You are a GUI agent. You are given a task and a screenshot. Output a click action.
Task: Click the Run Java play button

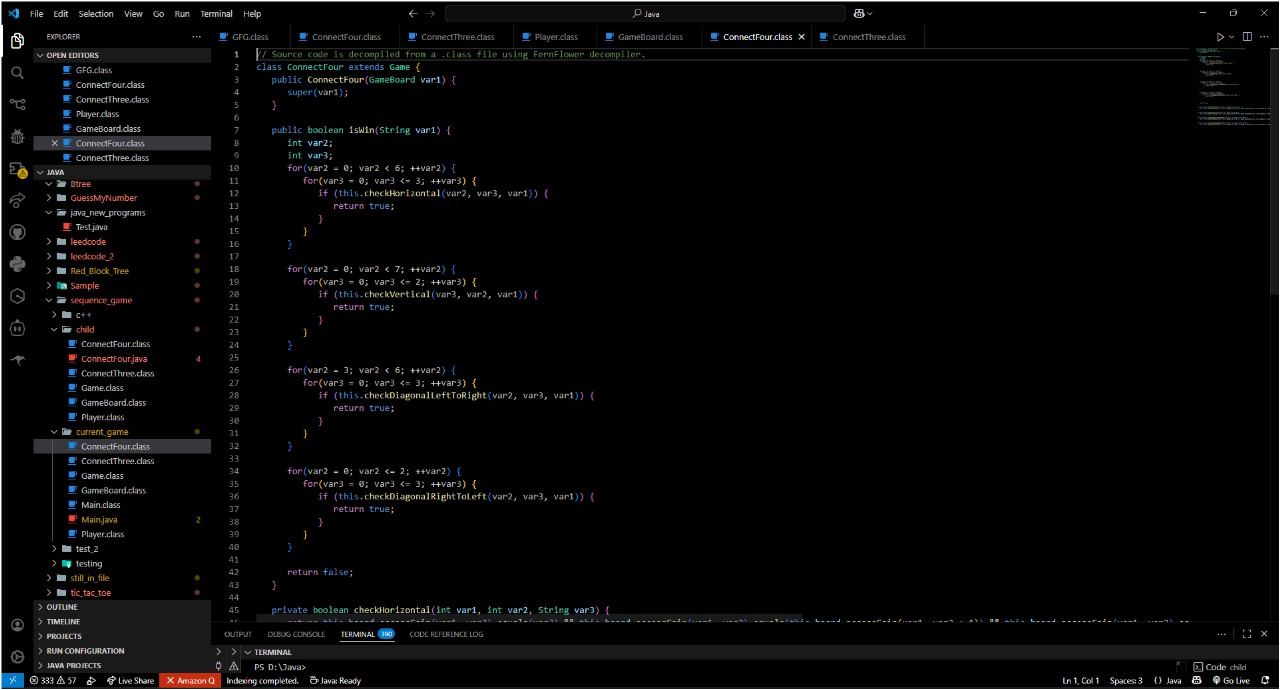pyautogui.click(x=1220, y=37)
